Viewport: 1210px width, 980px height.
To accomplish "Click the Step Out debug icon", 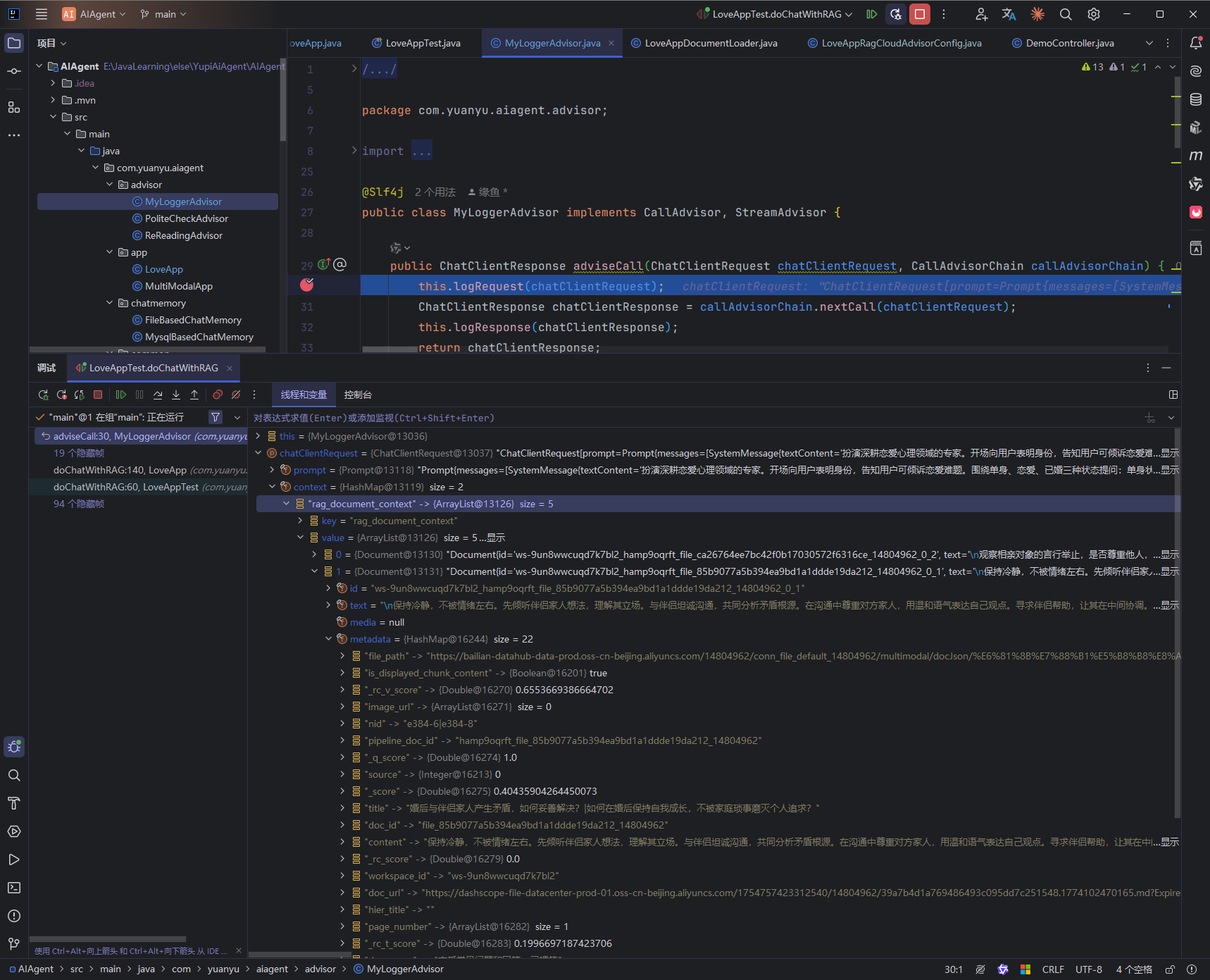I will point(194,395).
